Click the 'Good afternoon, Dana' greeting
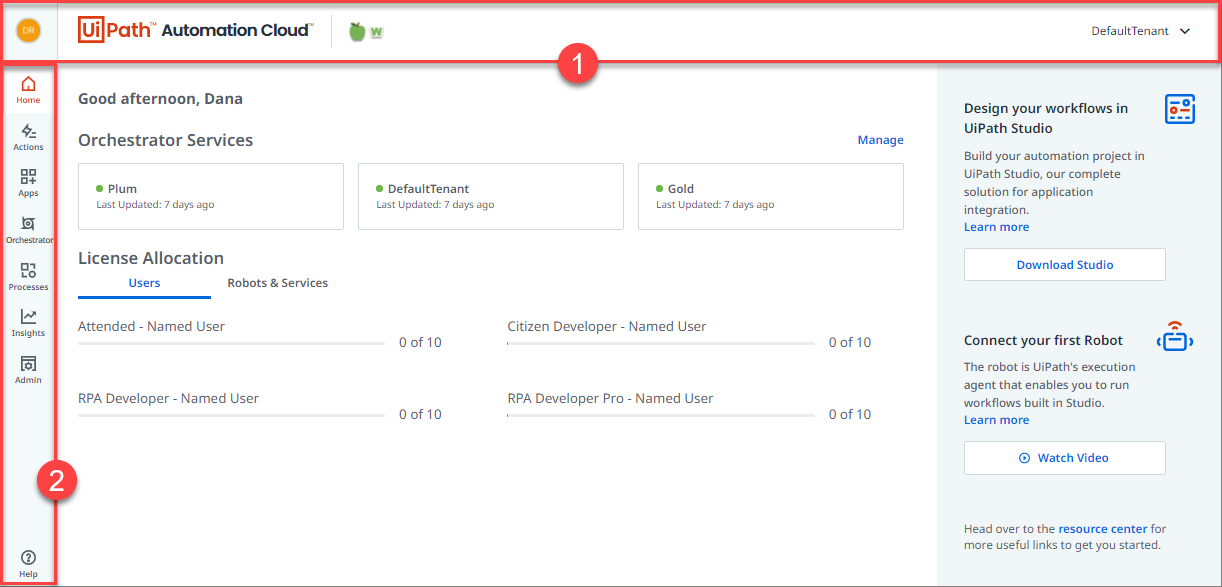Screen dimensions: 1222x587 tap(160, 99)
